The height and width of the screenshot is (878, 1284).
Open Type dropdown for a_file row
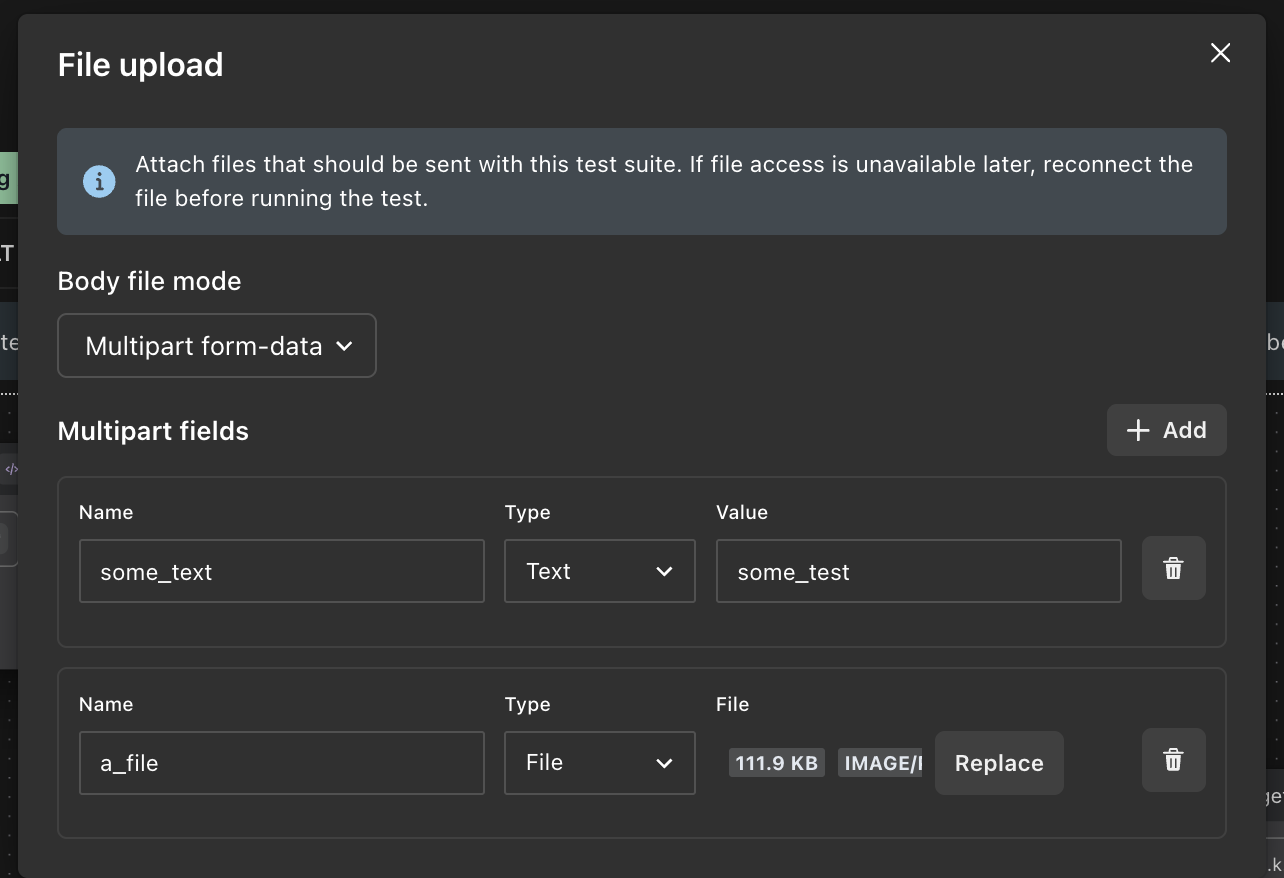pyautogui.click(x=599, y=763)
